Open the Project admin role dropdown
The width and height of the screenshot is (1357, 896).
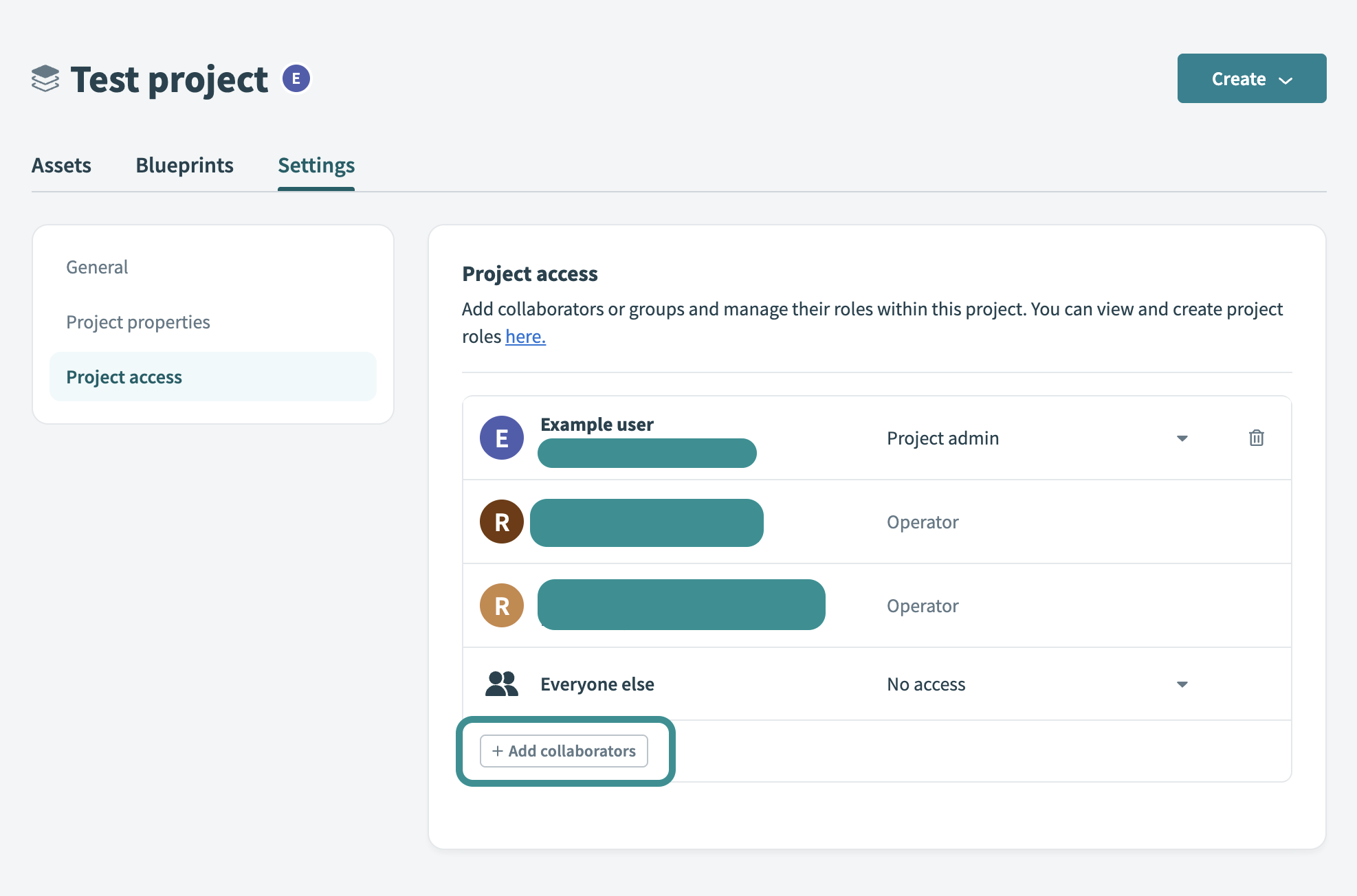(x=1182, y=438)
